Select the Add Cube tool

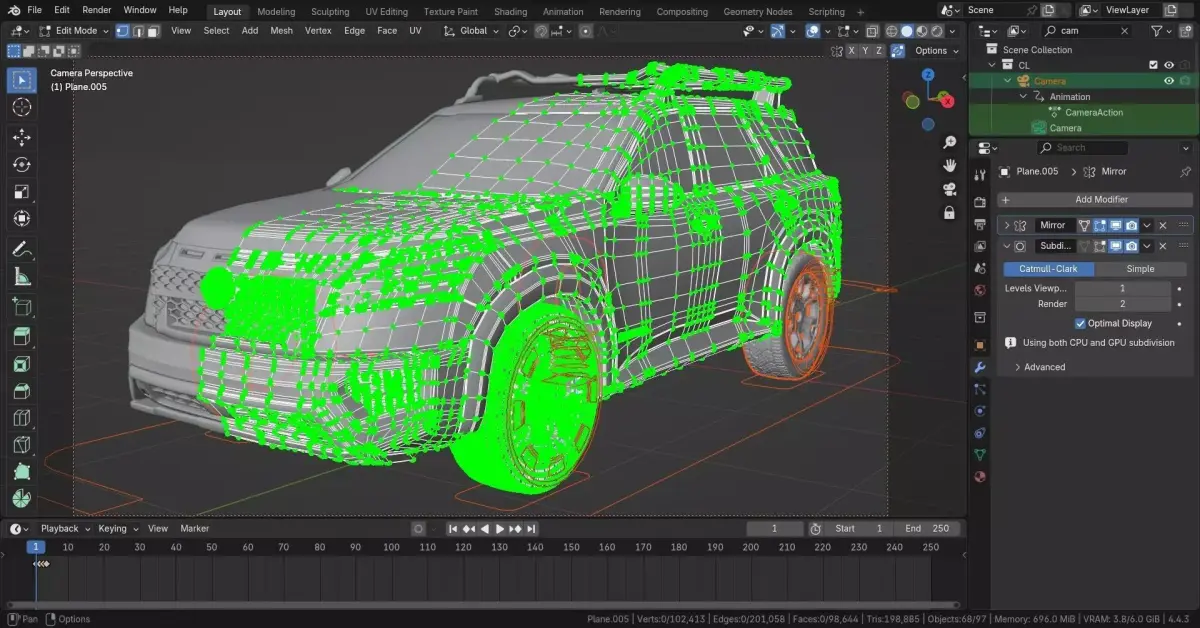coord(22,308)
